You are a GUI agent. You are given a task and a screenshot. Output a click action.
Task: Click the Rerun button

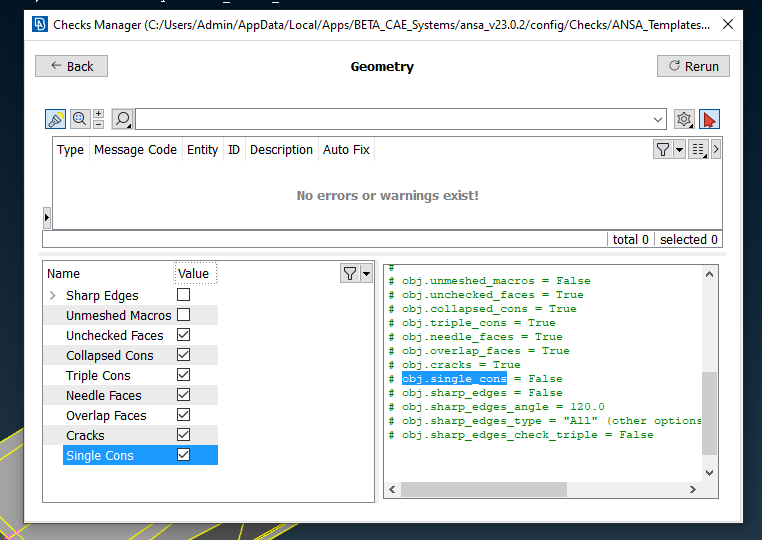tap(693, 66)
